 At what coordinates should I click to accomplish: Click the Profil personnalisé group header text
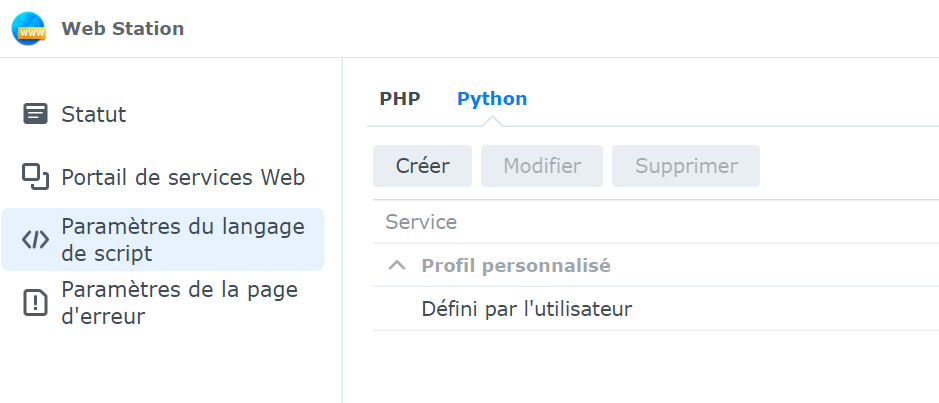(516, 266)
